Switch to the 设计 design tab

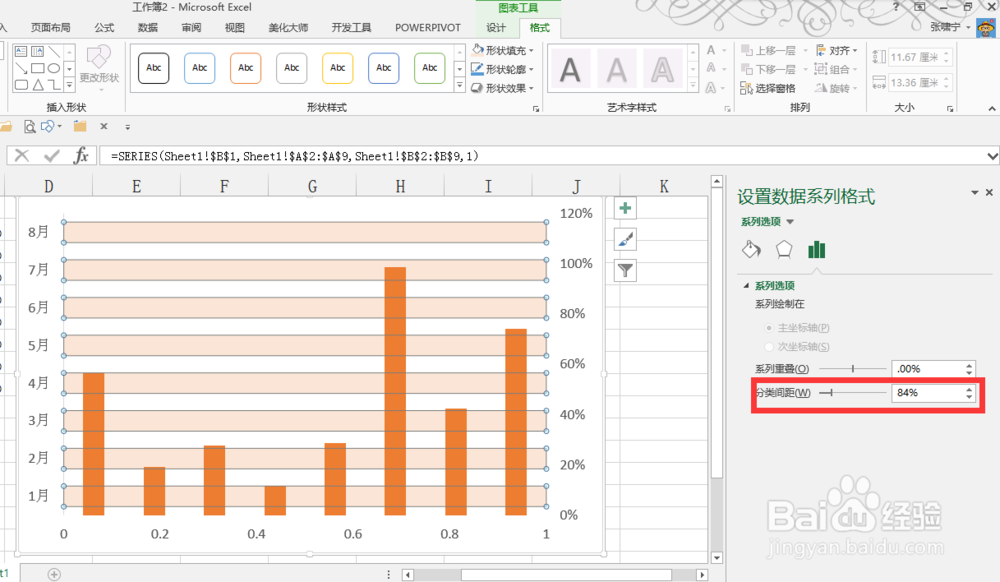tap(496, 27)
